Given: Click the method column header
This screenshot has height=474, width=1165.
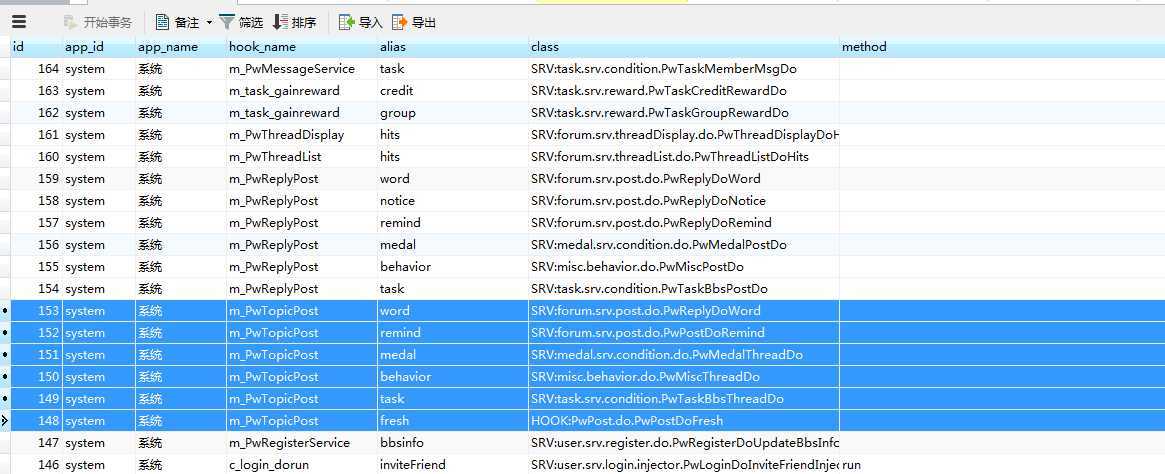Looking at the screenshot, I should 1002,47.
